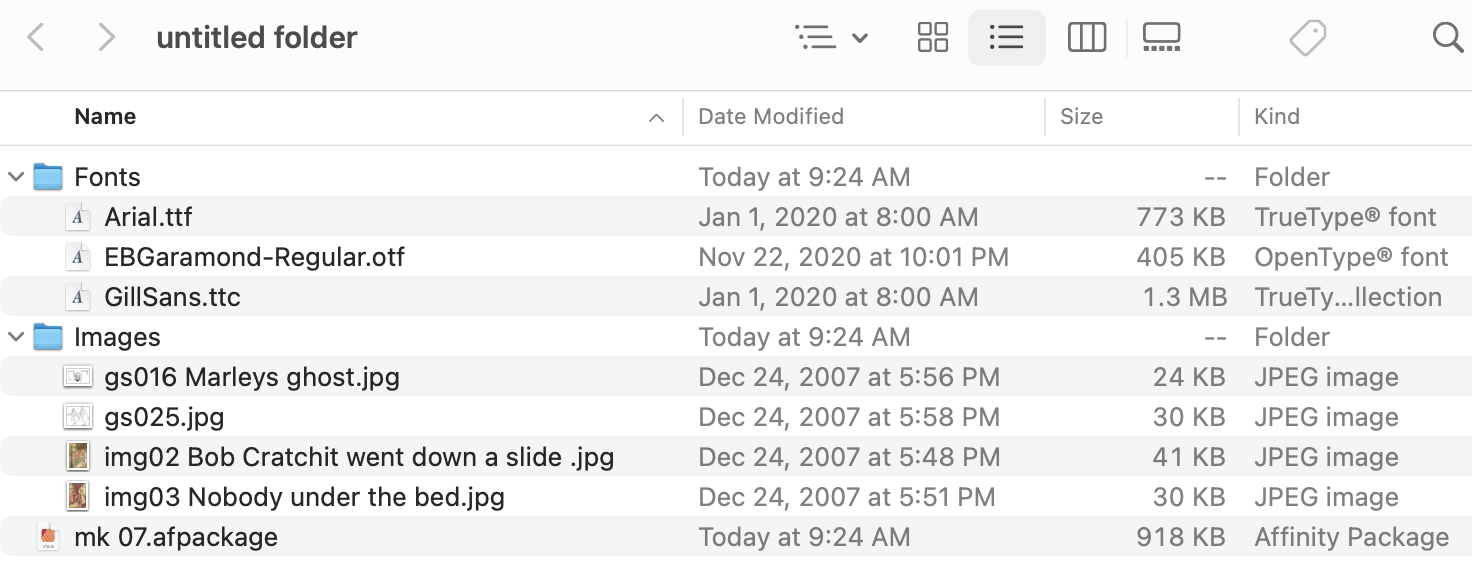
Task: Sort by Size column header
Action: click(x=1081, y=117)
